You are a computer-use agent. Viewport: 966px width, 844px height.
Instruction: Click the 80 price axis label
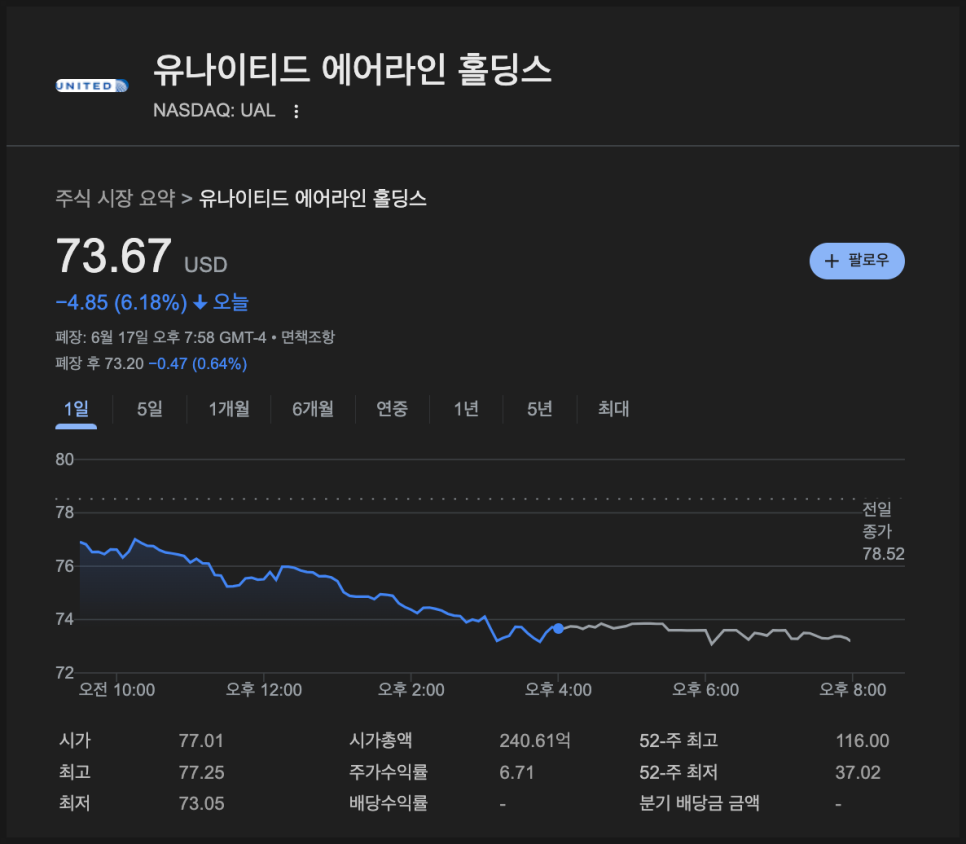point(65,460)
